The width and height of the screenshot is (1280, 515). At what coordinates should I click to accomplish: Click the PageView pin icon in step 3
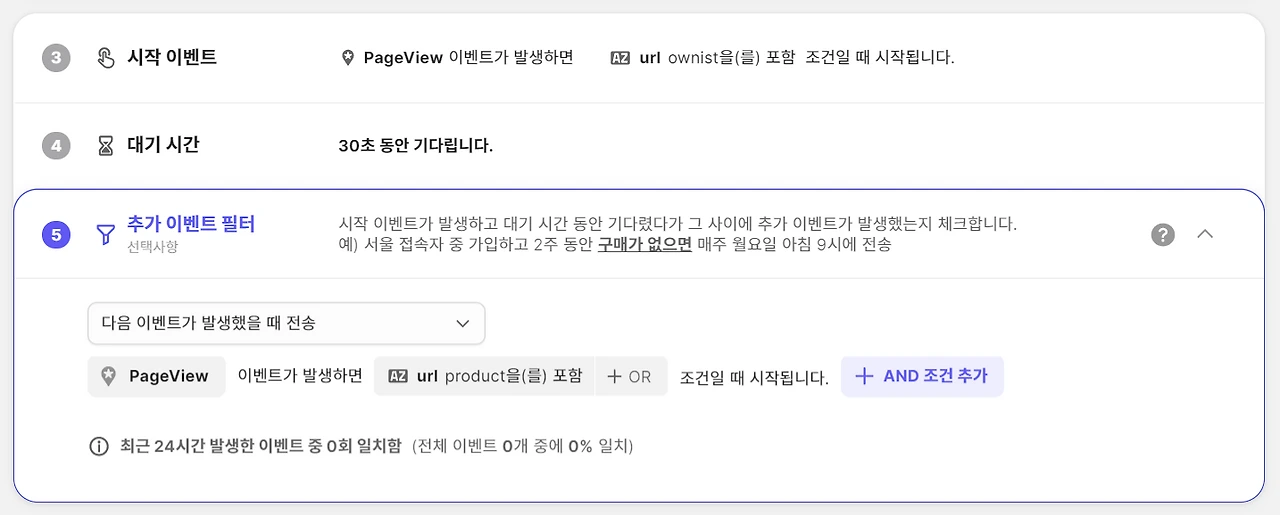347,58
